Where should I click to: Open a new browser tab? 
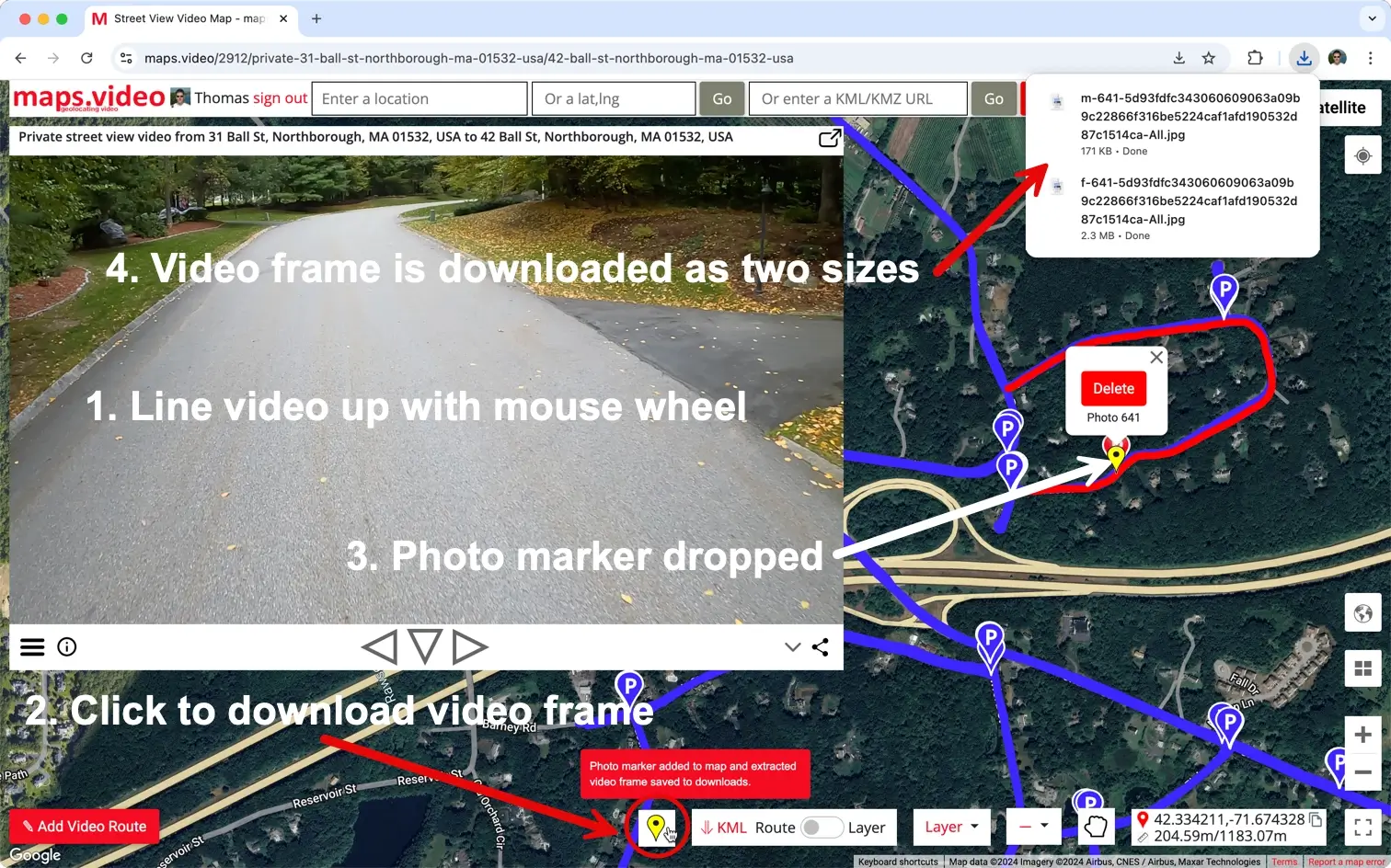point(316,18)
